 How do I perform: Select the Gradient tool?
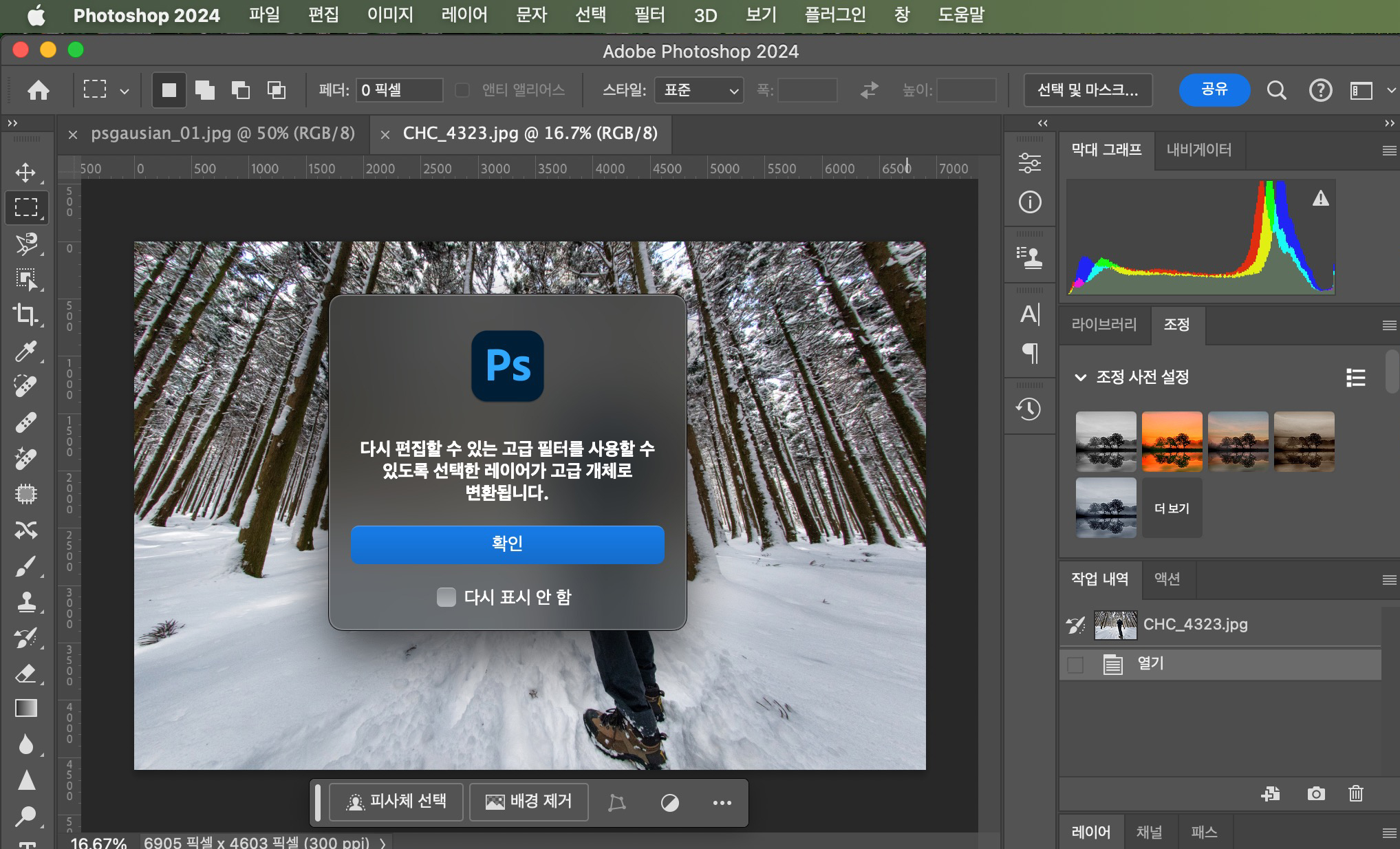click(26, 709)
